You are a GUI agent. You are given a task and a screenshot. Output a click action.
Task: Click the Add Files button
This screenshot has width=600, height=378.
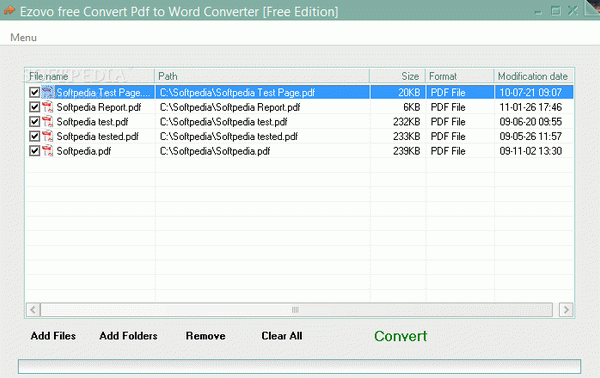click(53, 336)
